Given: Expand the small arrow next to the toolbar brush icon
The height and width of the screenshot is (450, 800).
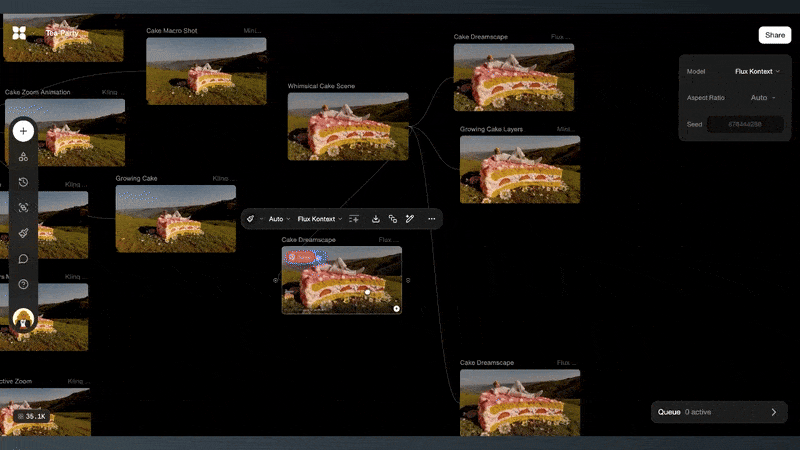Looking at the screenshot, I should coord(261,219).
